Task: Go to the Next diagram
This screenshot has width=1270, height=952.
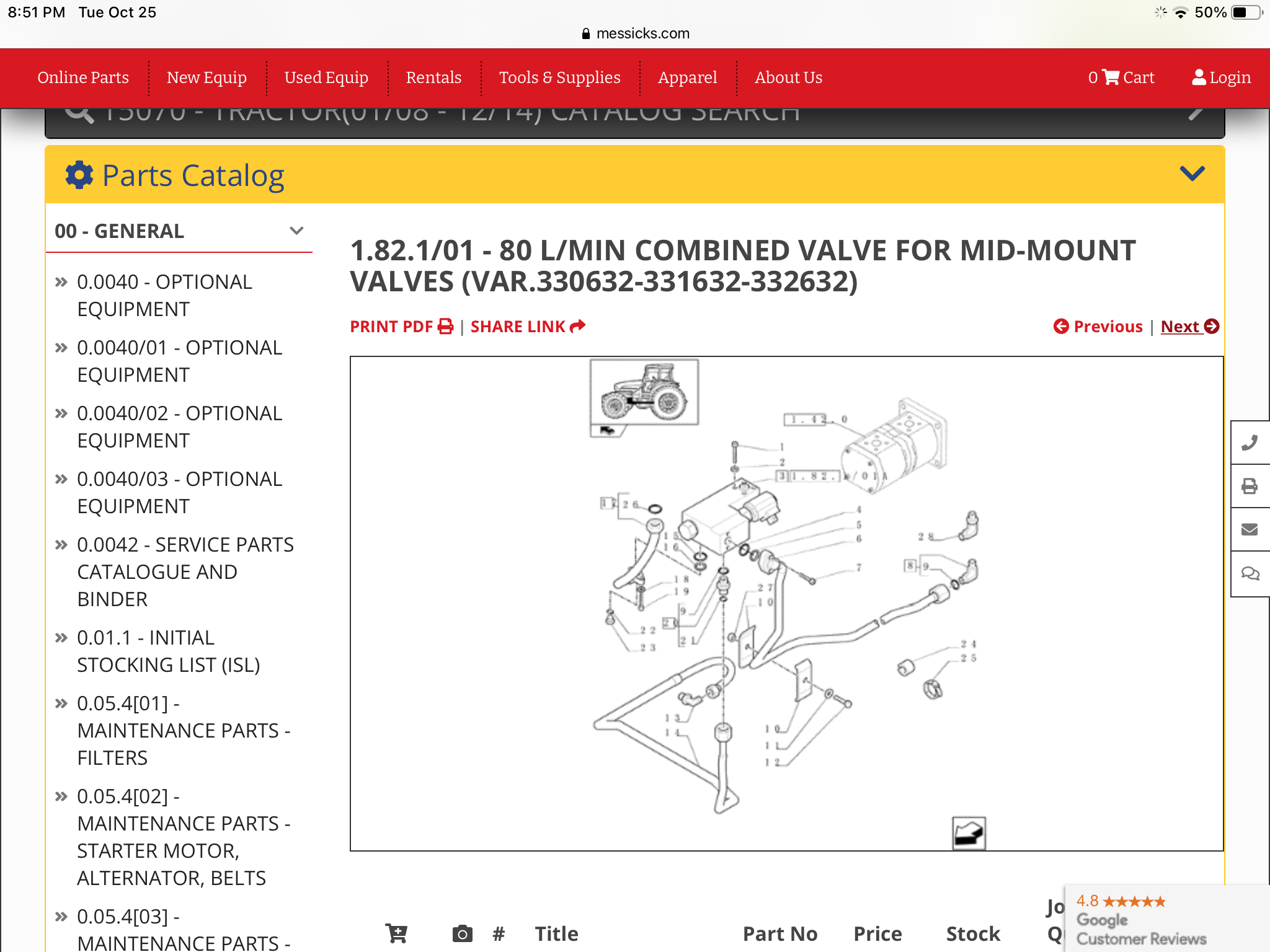Action: click(x=1189, y=327)
